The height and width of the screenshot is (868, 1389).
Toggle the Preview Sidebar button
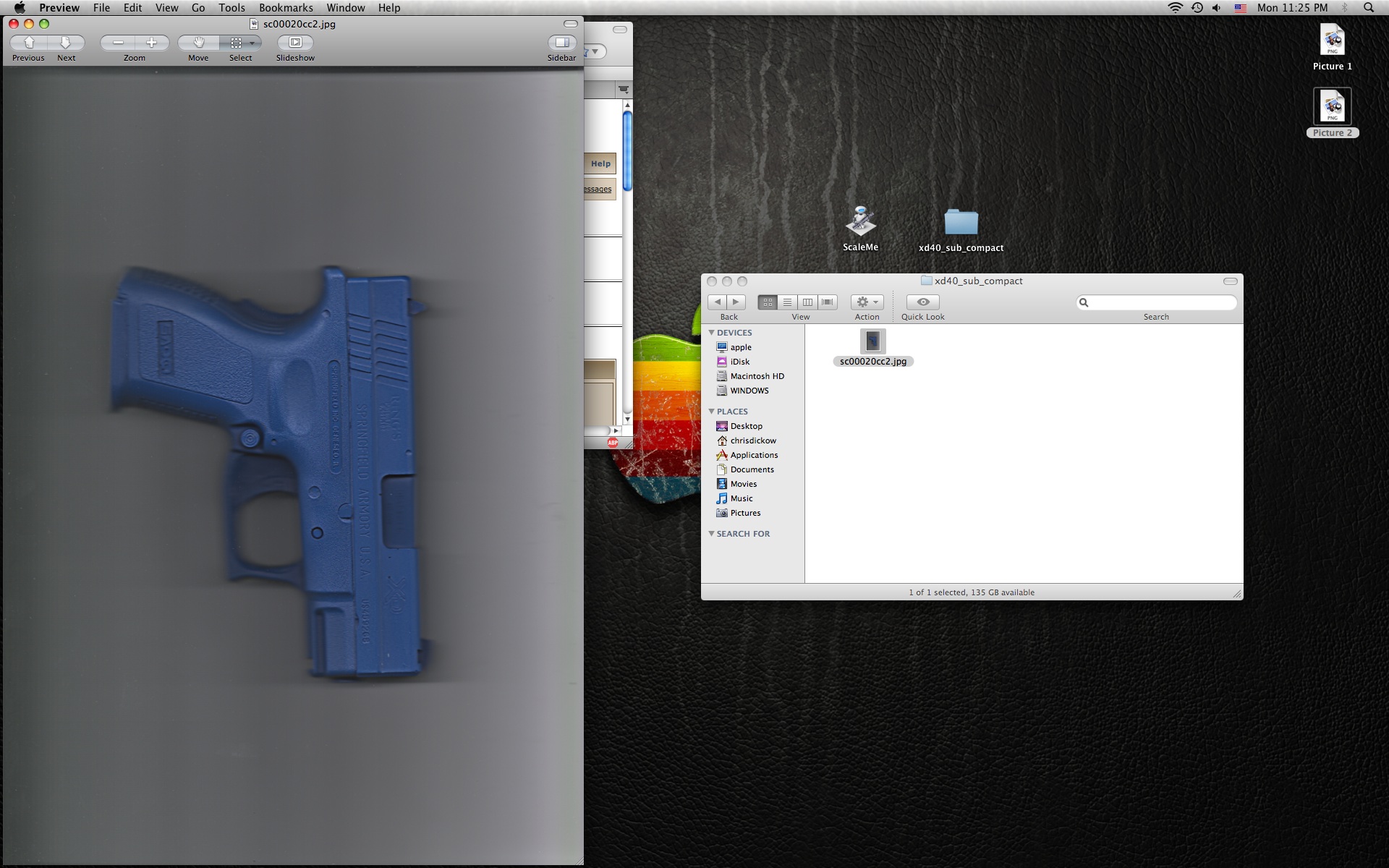click(x=561, y=43)
